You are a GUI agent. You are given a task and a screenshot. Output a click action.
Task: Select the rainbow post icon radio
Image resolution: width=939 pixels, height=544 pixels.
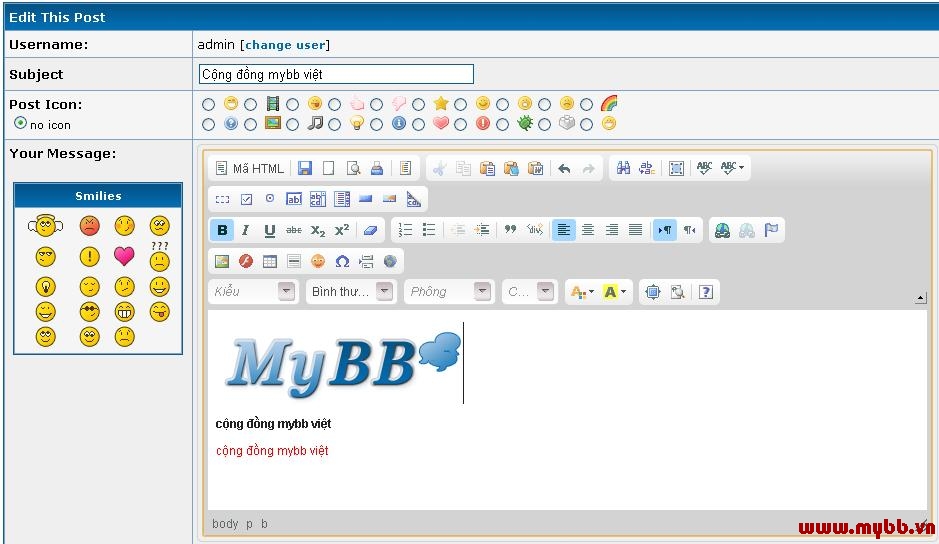(x=586, y=105)
